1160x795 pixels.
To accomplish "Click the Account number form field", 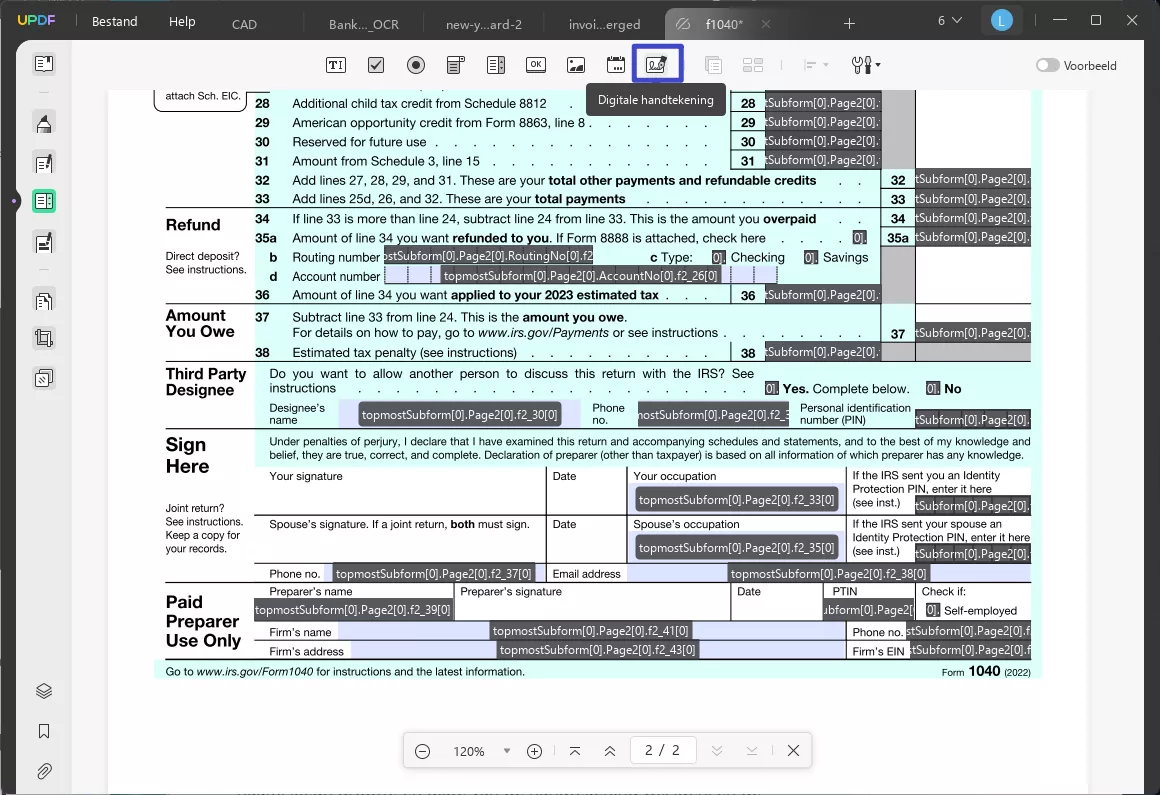I will click(581, 275).
